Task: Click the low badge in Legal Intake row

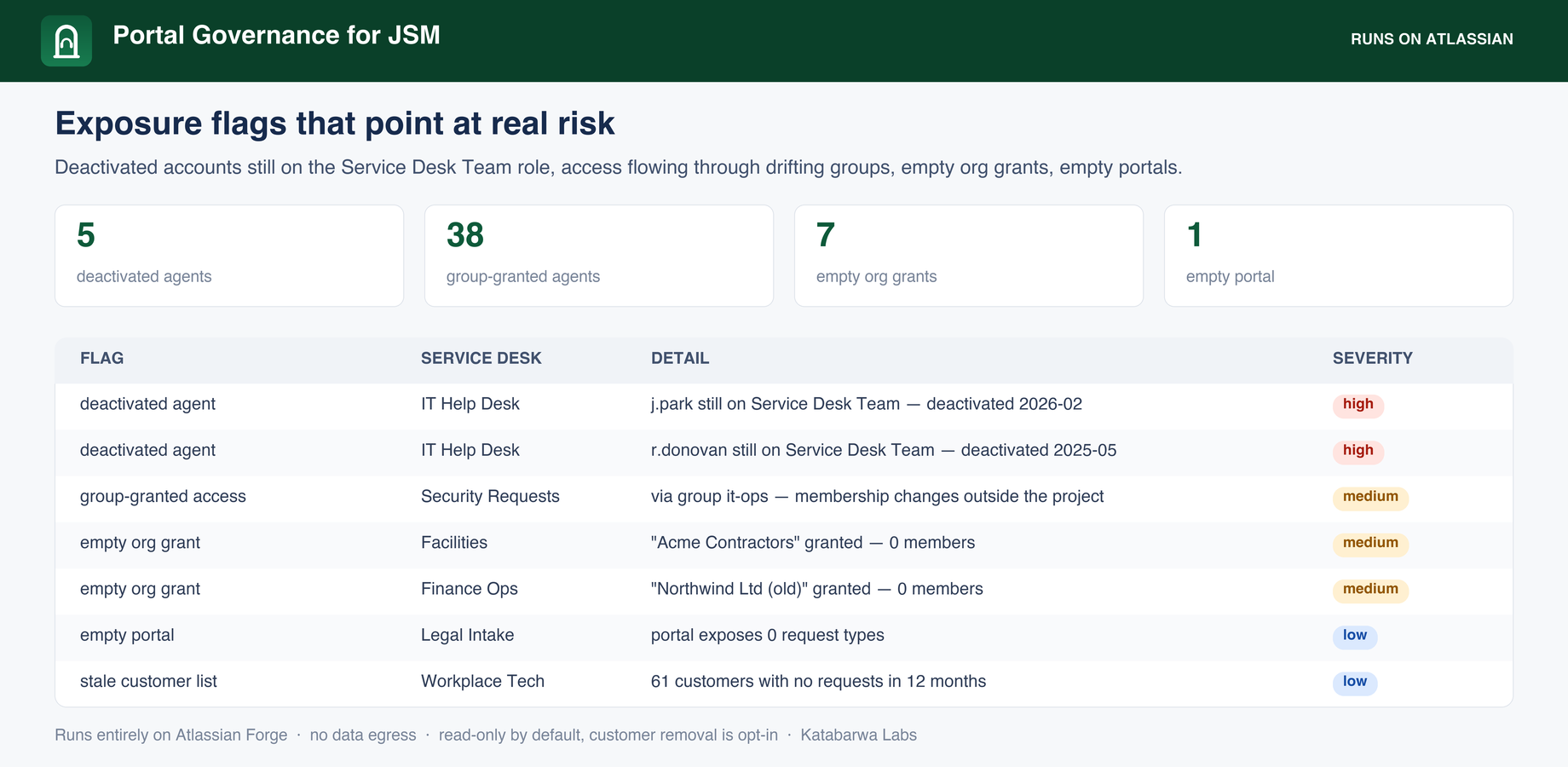Action: pos(1355,636)
